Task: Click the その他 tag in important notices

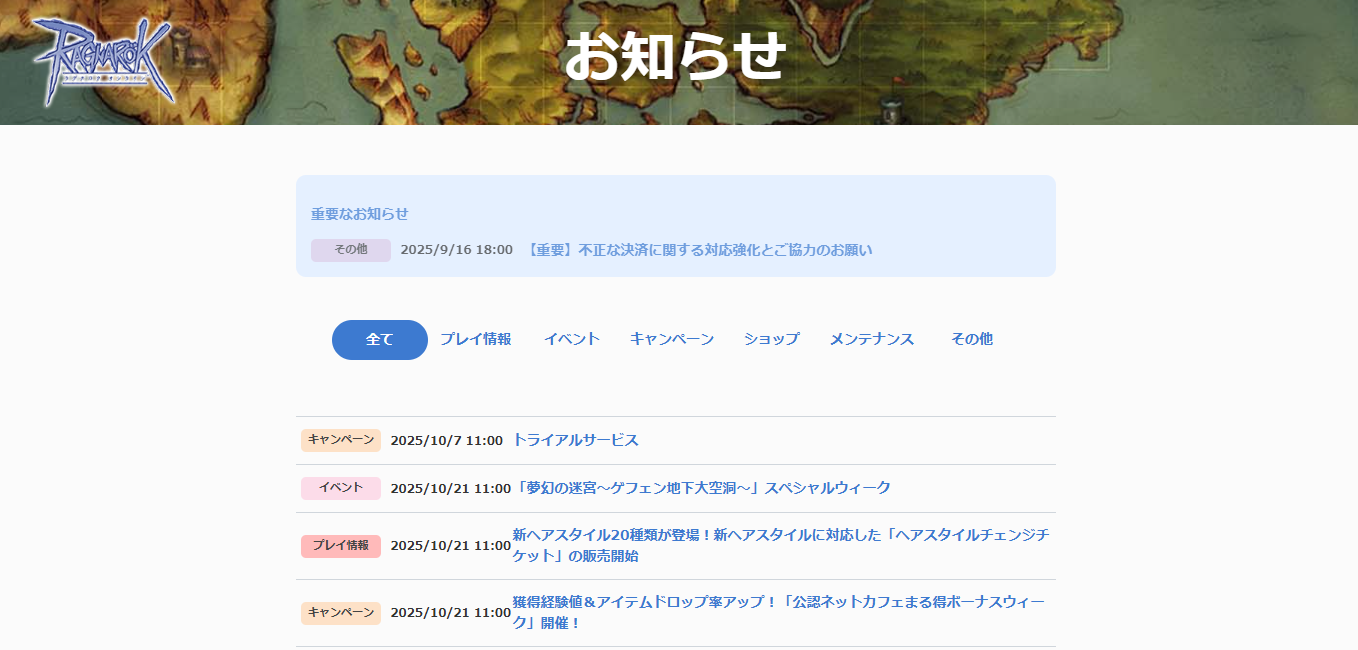Action: (x=350, y=250)
